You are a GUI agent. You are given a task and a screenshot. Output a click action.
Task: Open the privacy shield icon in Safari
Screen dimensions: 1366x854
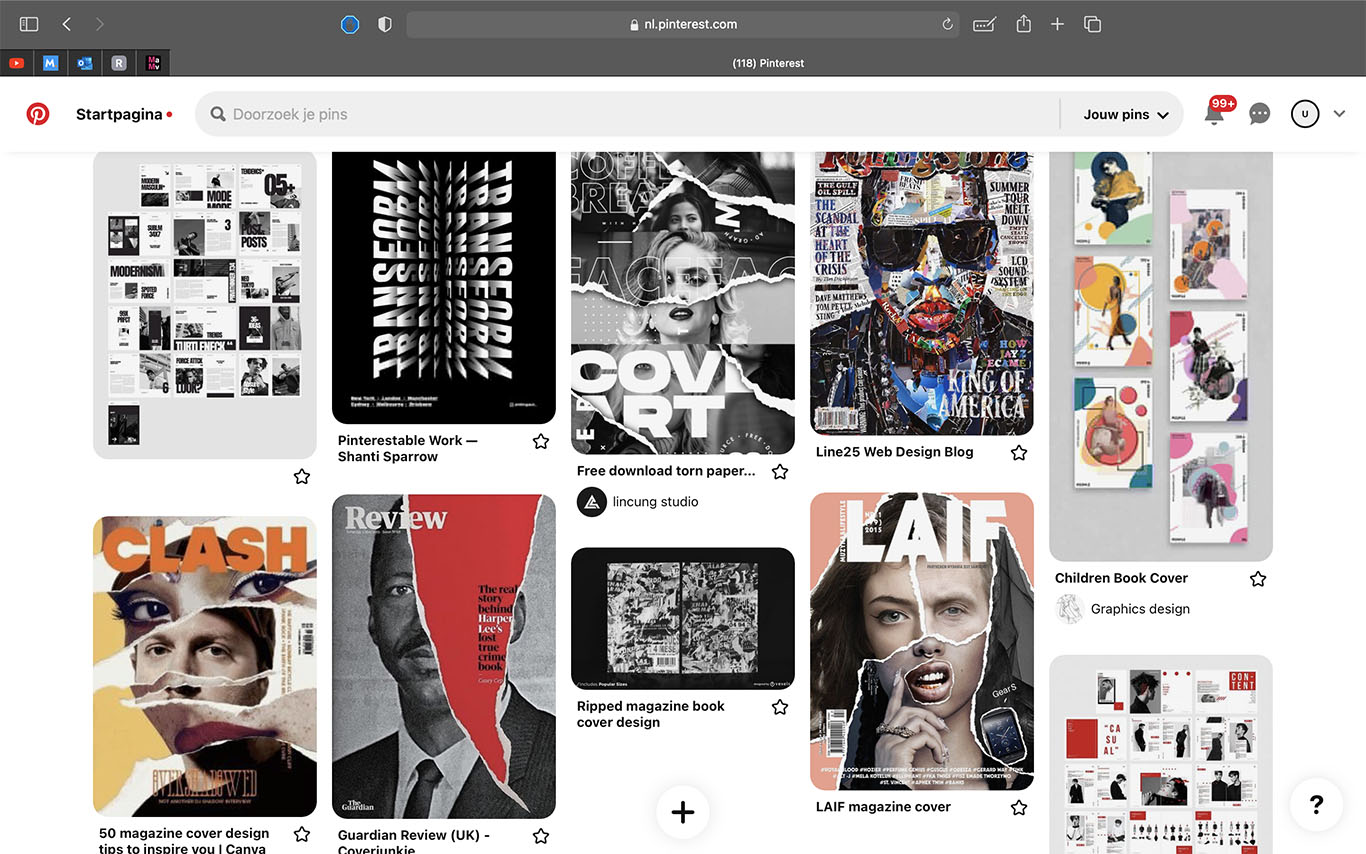point(385,24)
